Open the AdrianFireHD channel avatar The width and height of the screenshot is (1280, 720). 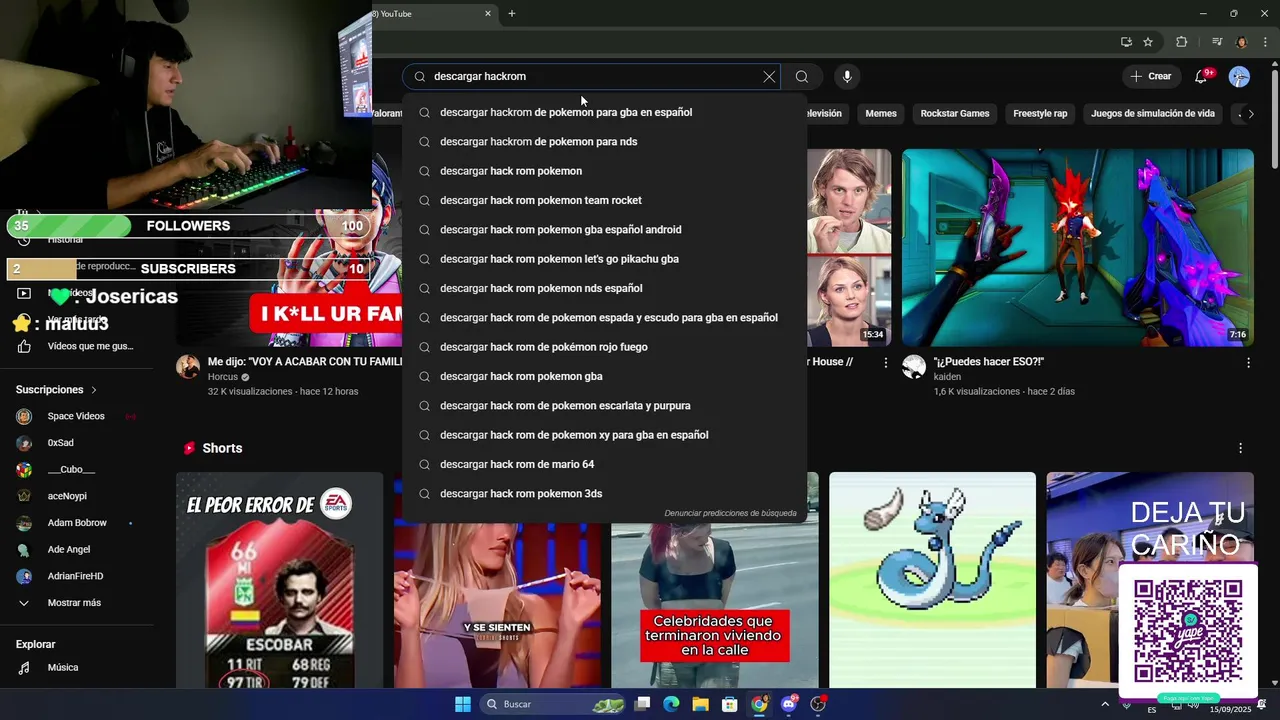pyautogui.click(x=24, y=576)
